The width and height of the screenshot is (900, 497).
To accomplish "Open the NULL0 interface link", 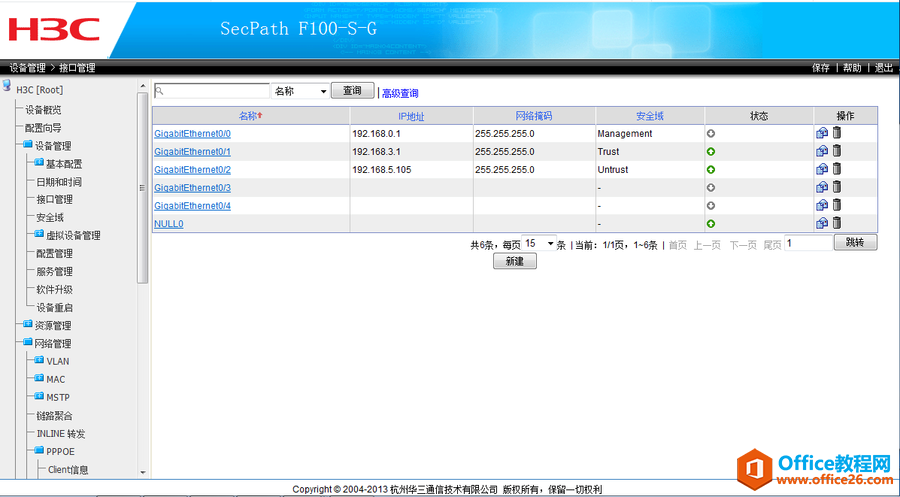I will click(169, 224).
